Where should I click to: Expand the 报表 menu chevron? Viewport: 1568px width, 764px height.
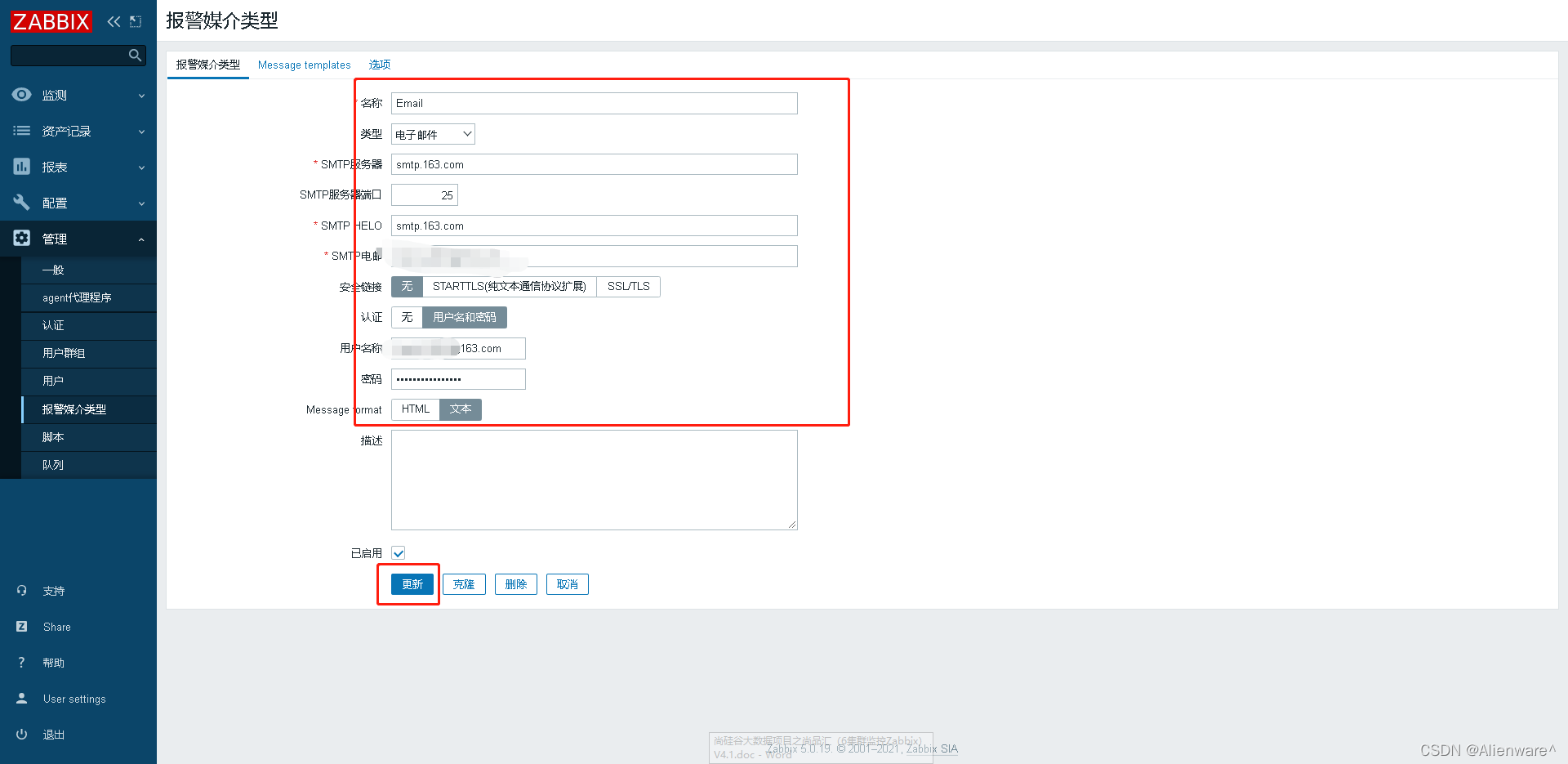pyautogui.click(x=141, y=168)
